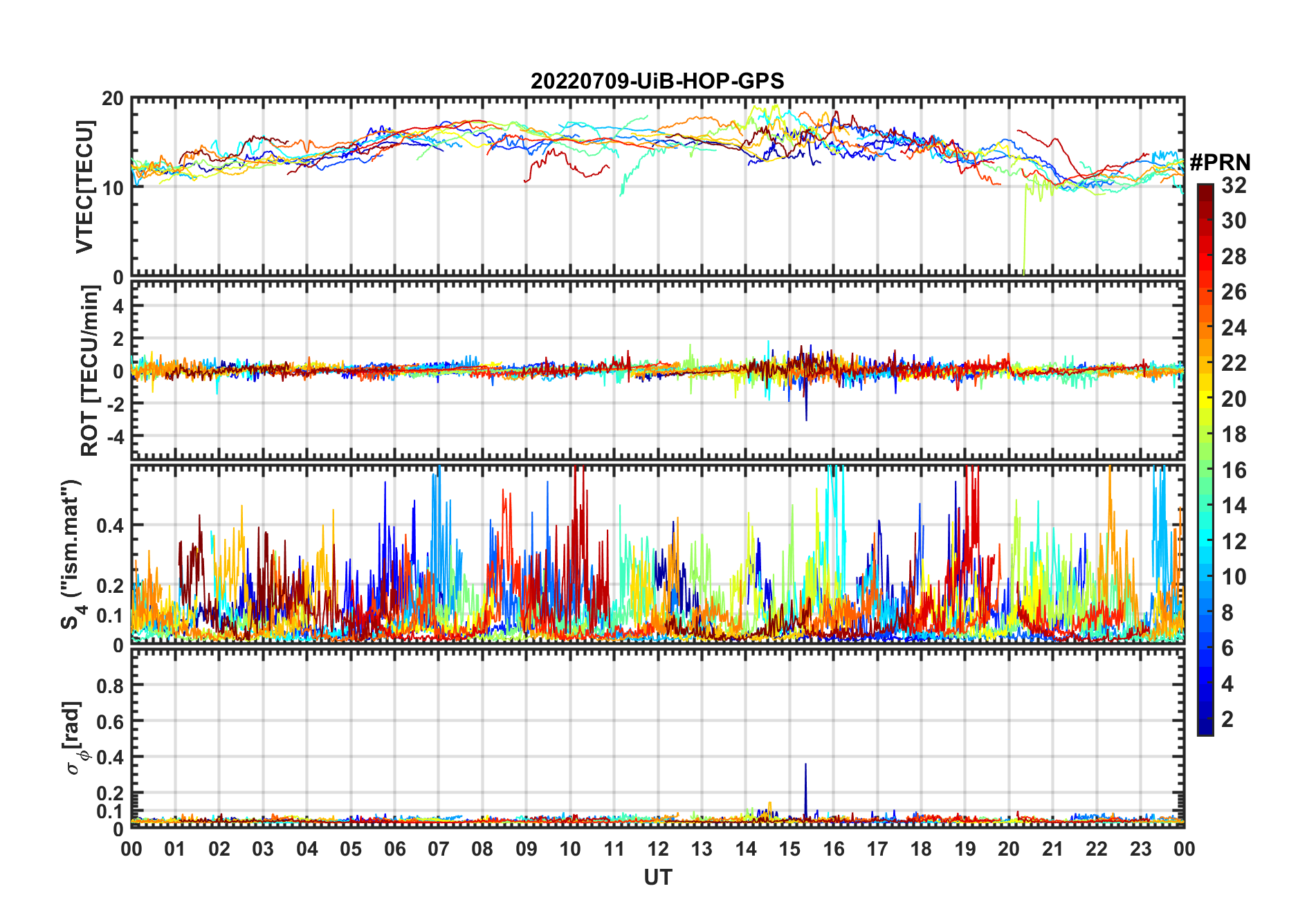Click the 23 hour tick on the UT axis
This screenshot has height=920, width=1316.
1140,849
